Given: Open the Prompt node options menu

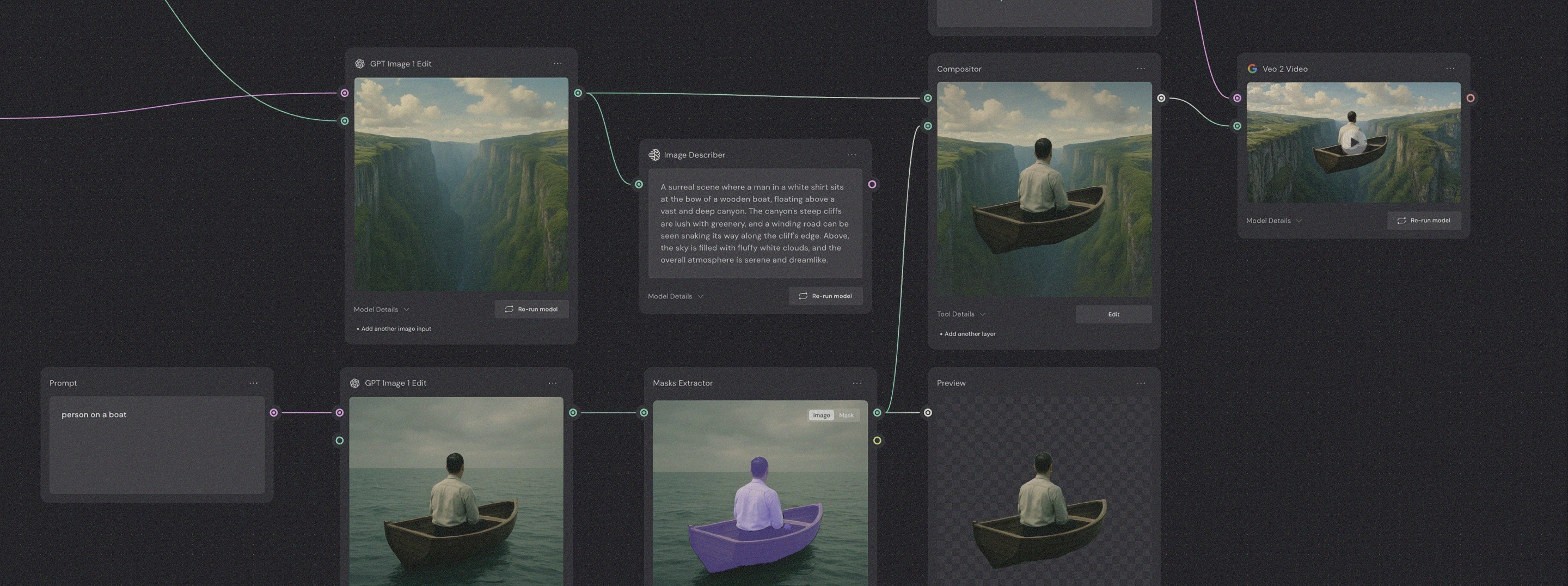Looking at the screenshot, I should 253,383.
